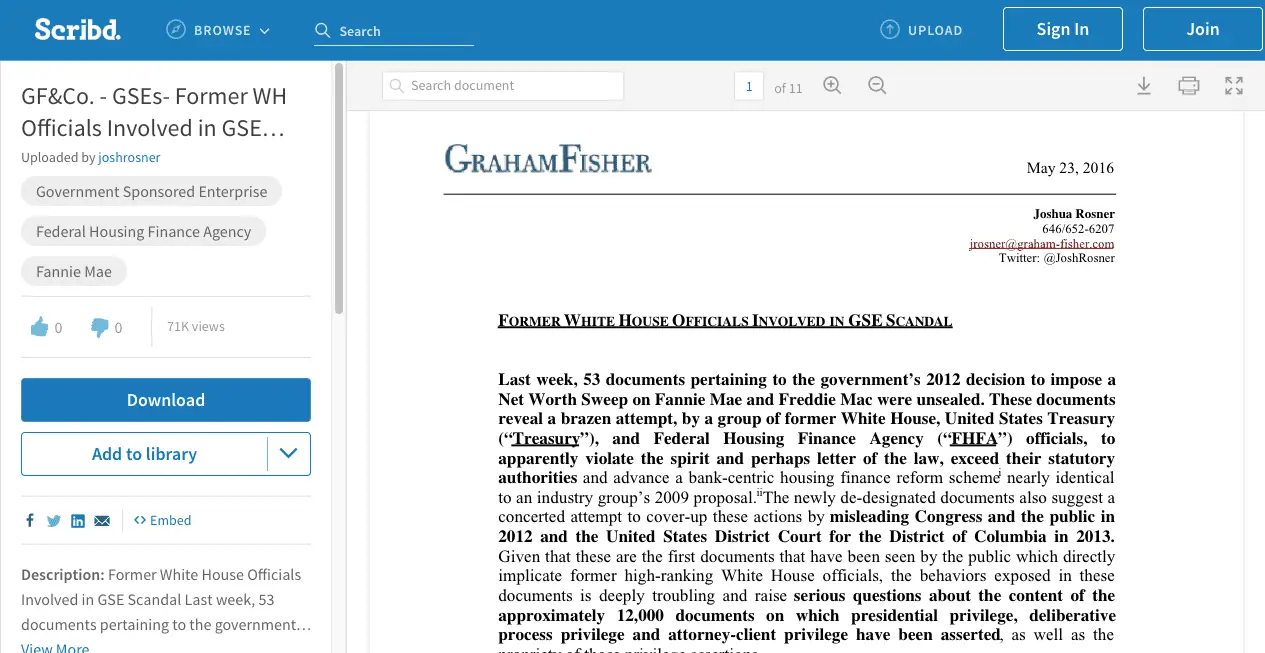Expand the Add to library dropdown arrow
The width and height of the screenshot is (1265, 653).
pyautogui.click(x=289, y=454)
